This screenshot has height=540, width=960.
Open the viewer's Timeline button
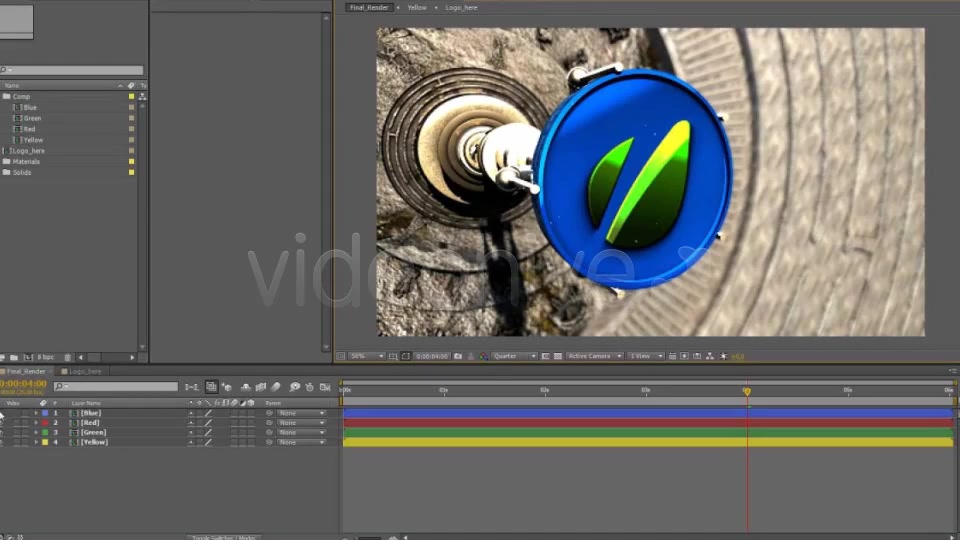[x=697, y=356]
